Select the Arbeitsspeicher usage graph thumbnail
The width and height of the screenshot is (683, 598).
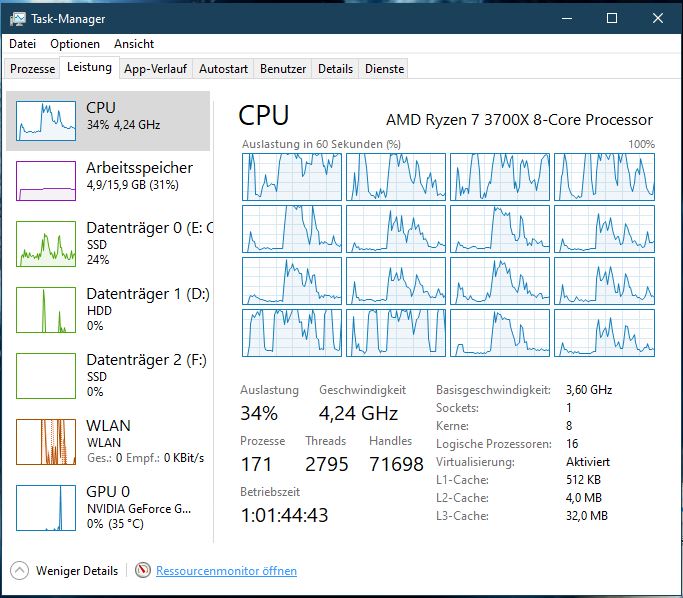pyautogui.click(x=46, y=181)
